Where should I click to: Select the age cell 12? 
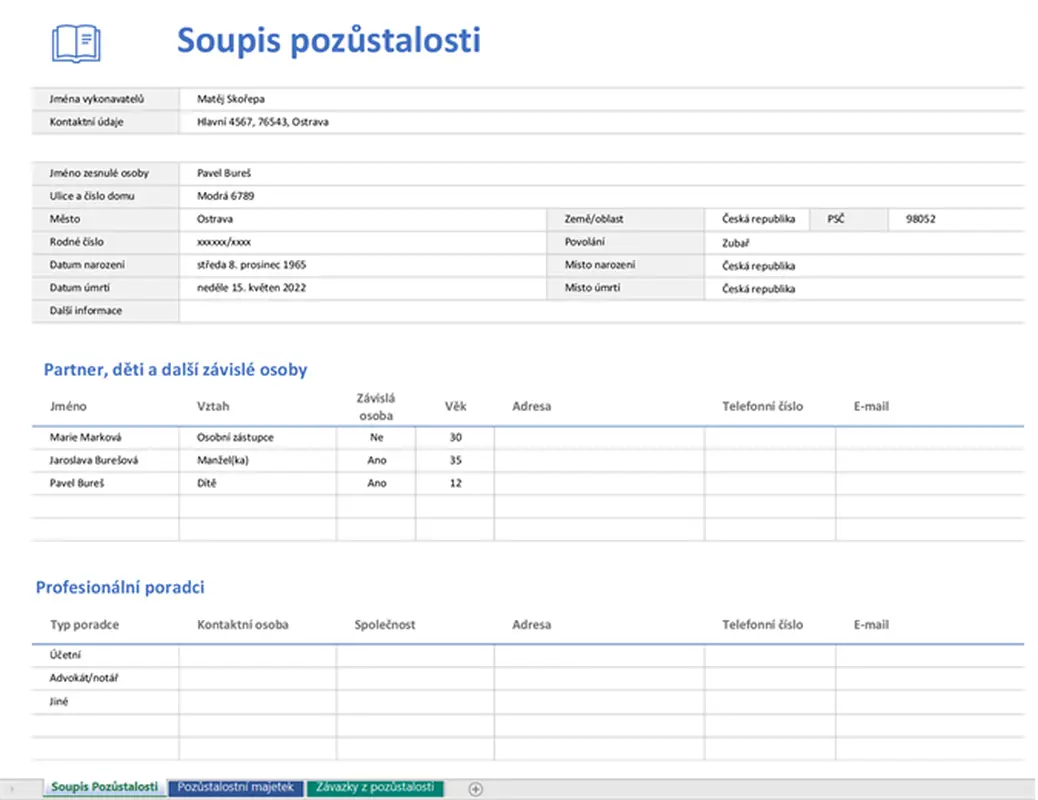(x=455, y=483)
